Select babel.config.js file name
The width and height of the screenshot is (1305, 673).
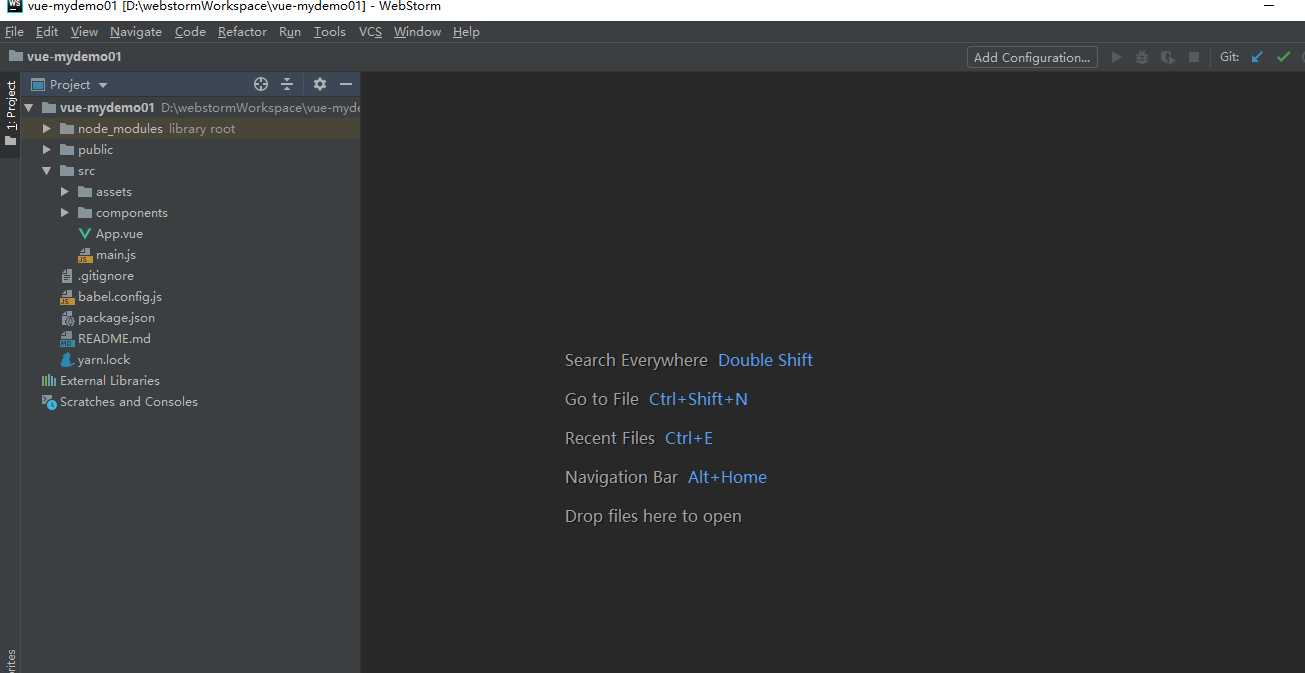120,297
